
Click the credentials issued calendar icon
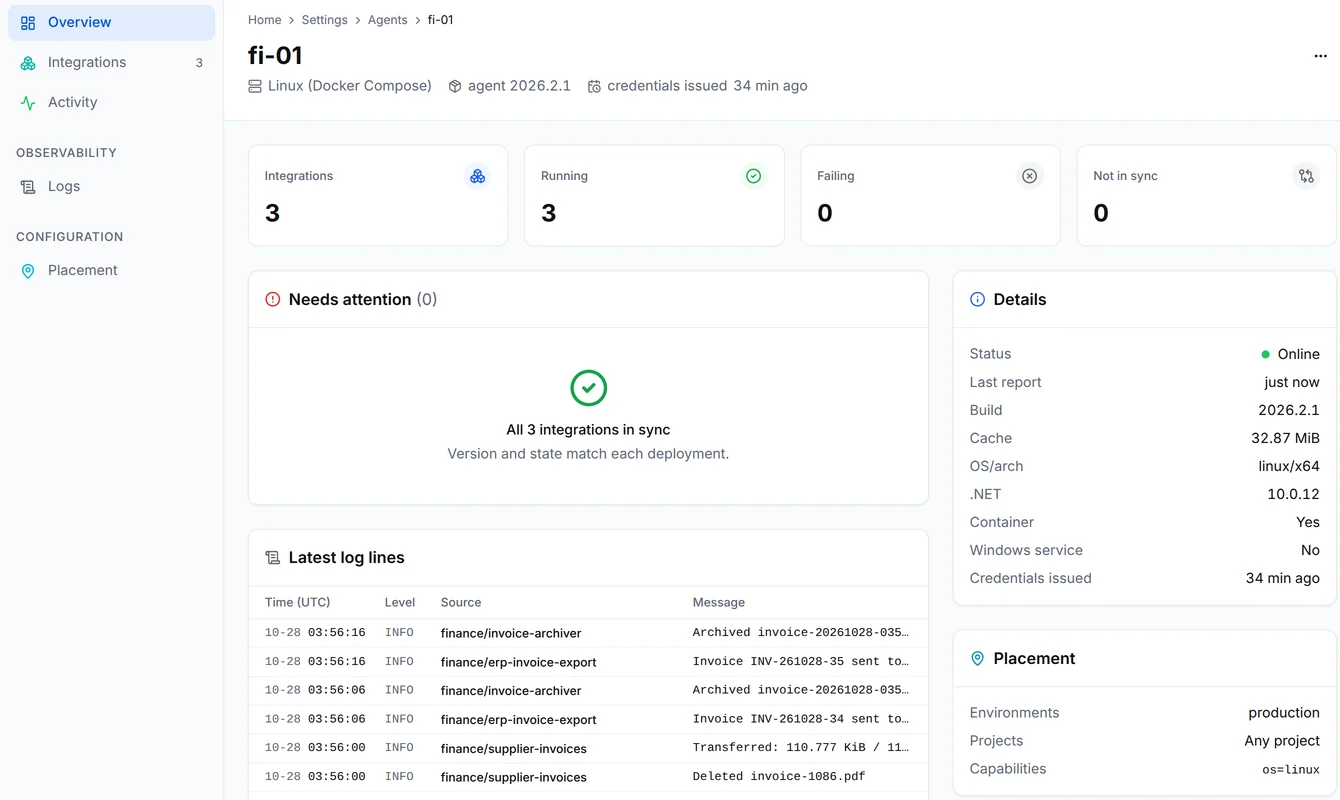pyautogui.click(x=594, y=86)
